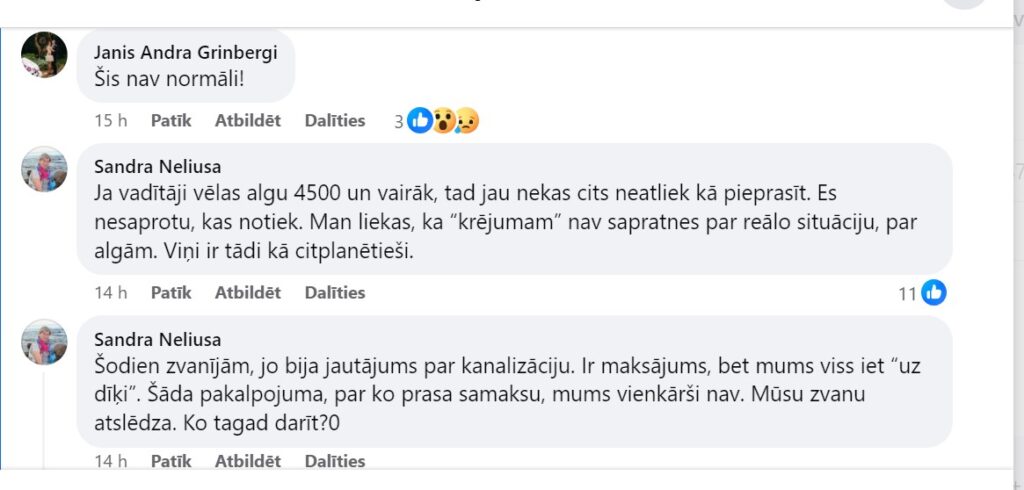Reply to comment about 'krējumam'
This screenshot has height=490, width=1024.
(x=248, y=293)
